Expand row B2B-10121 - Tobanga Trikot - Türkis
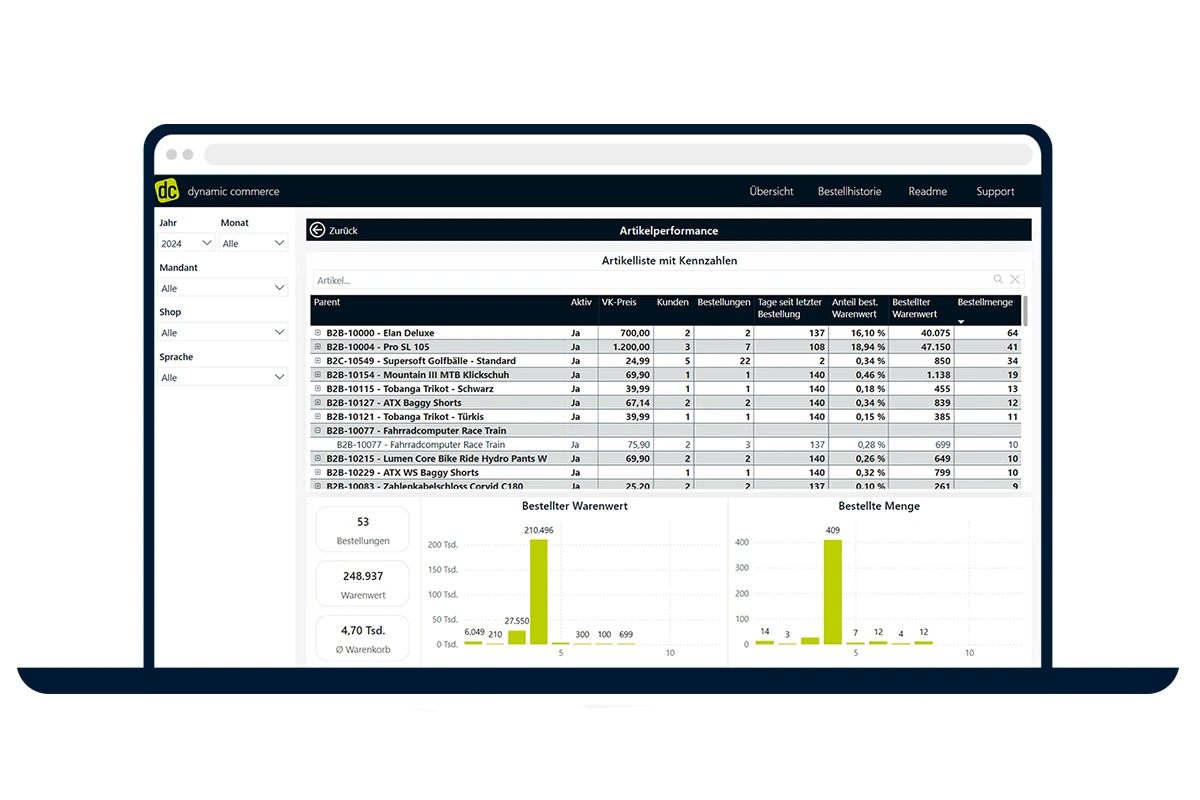This screenshot has height=800, width=1200. [318, 417]
